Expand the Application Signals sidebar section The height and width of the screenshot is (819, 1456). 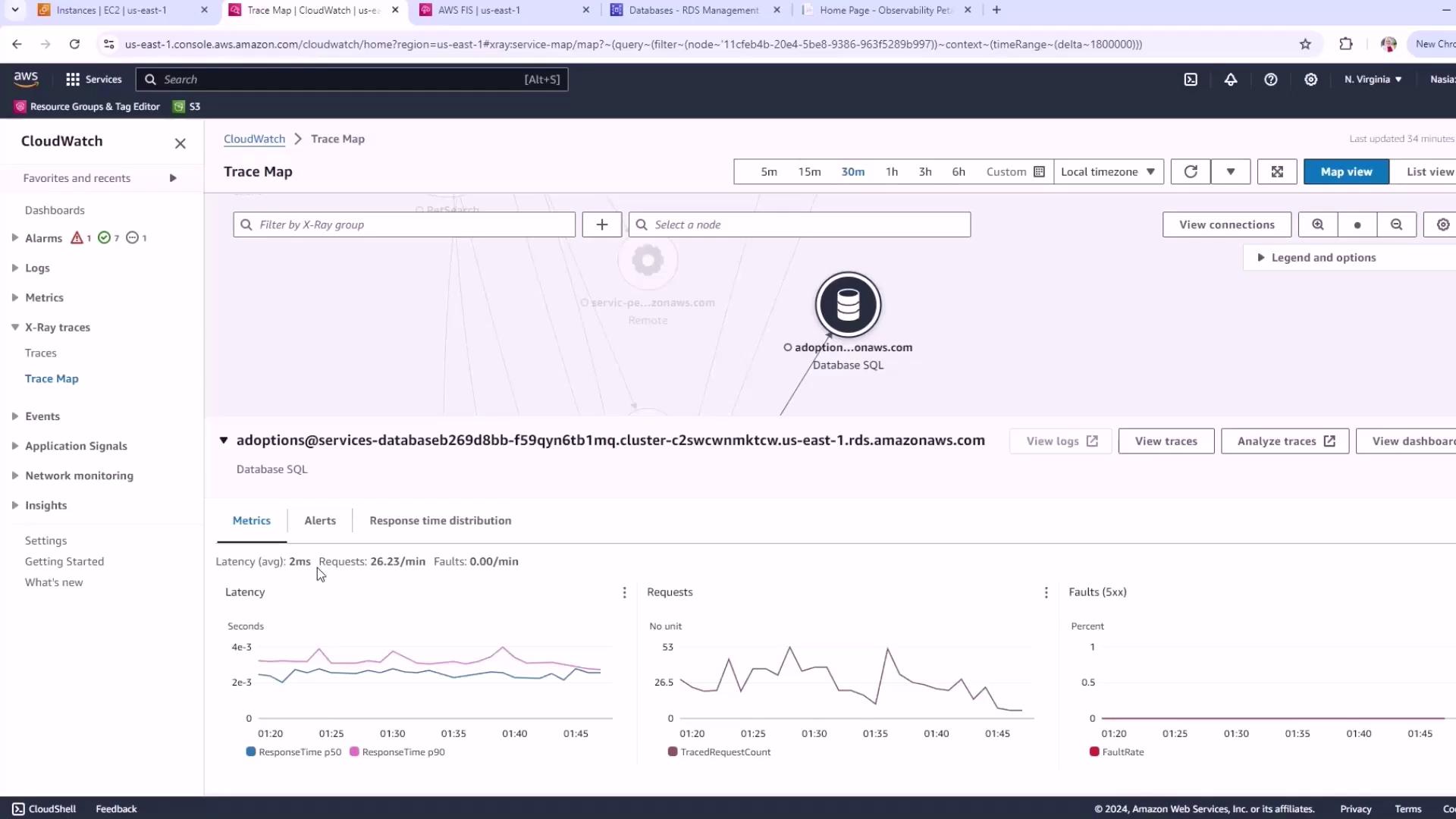(75, 446)
